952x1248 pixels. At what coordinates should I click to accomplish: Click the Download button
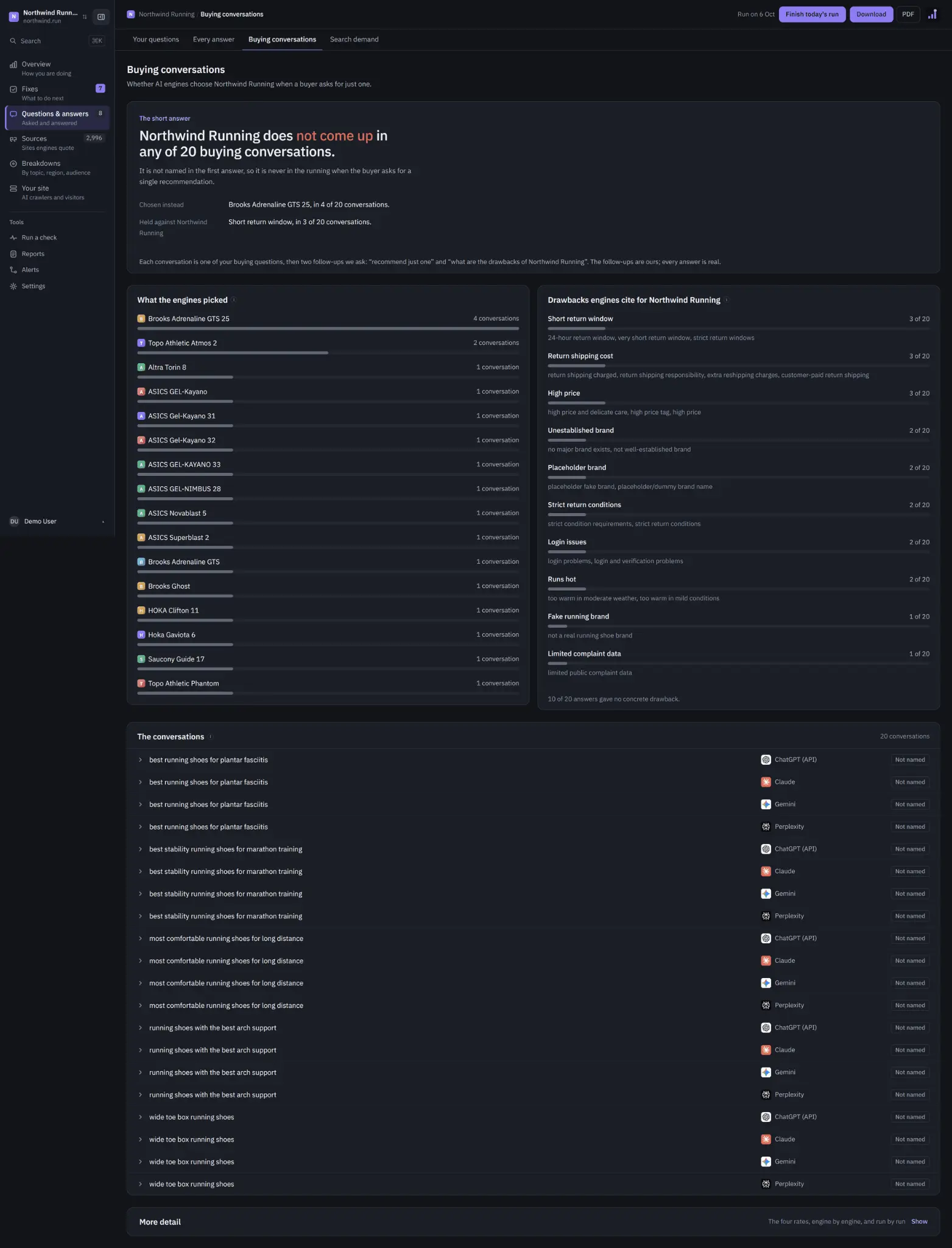click(x=871, y=14)
